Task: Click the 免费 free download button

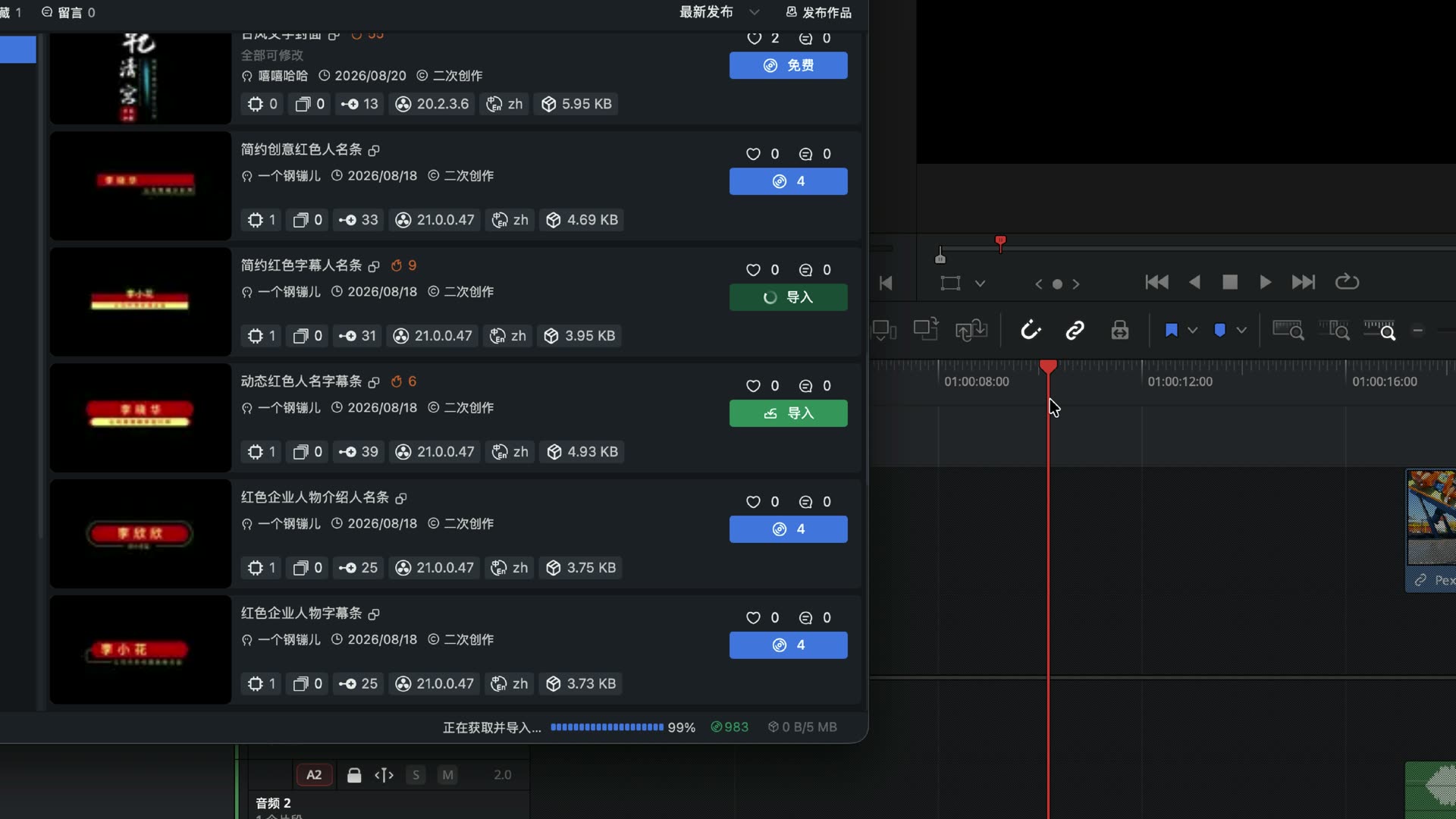Action: pos(789,65)
